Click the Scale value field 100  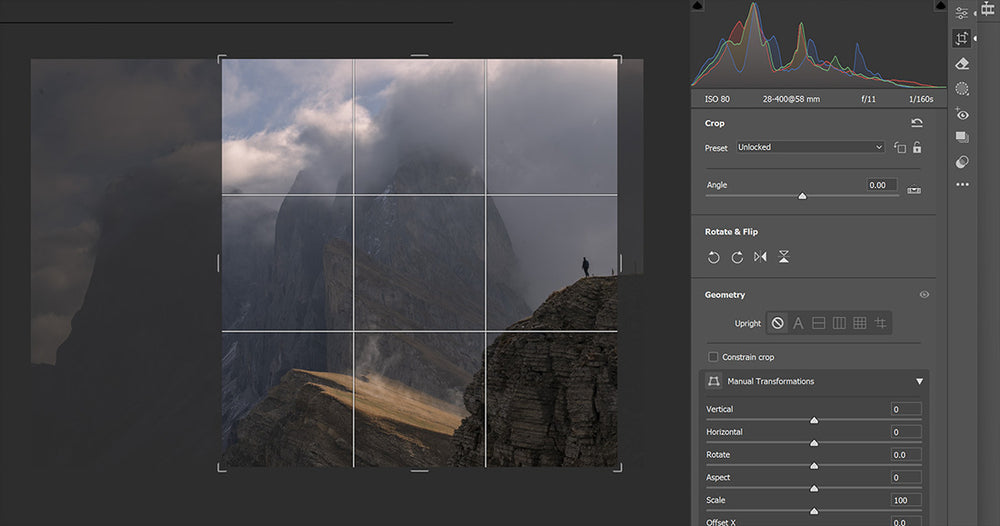pyautogui.click(x=906, y=500)
